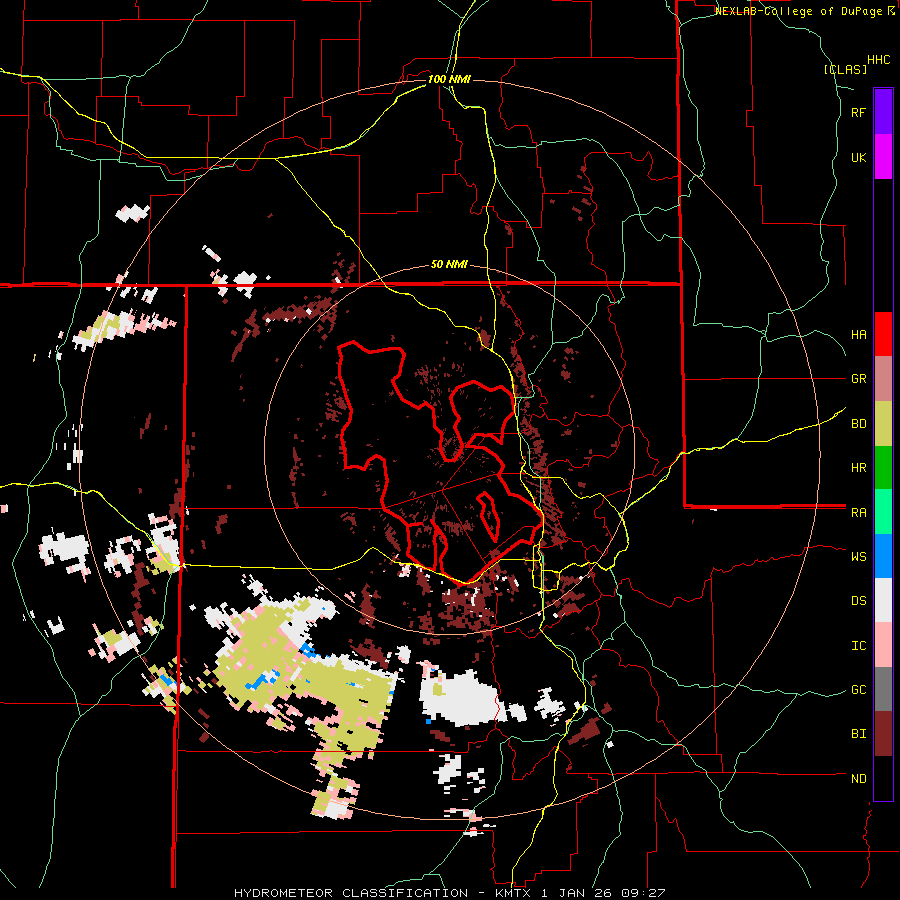This screenshot has height=900, width=900.
Task: Click the RA light green legend swatch
Action: click(883, 512)
